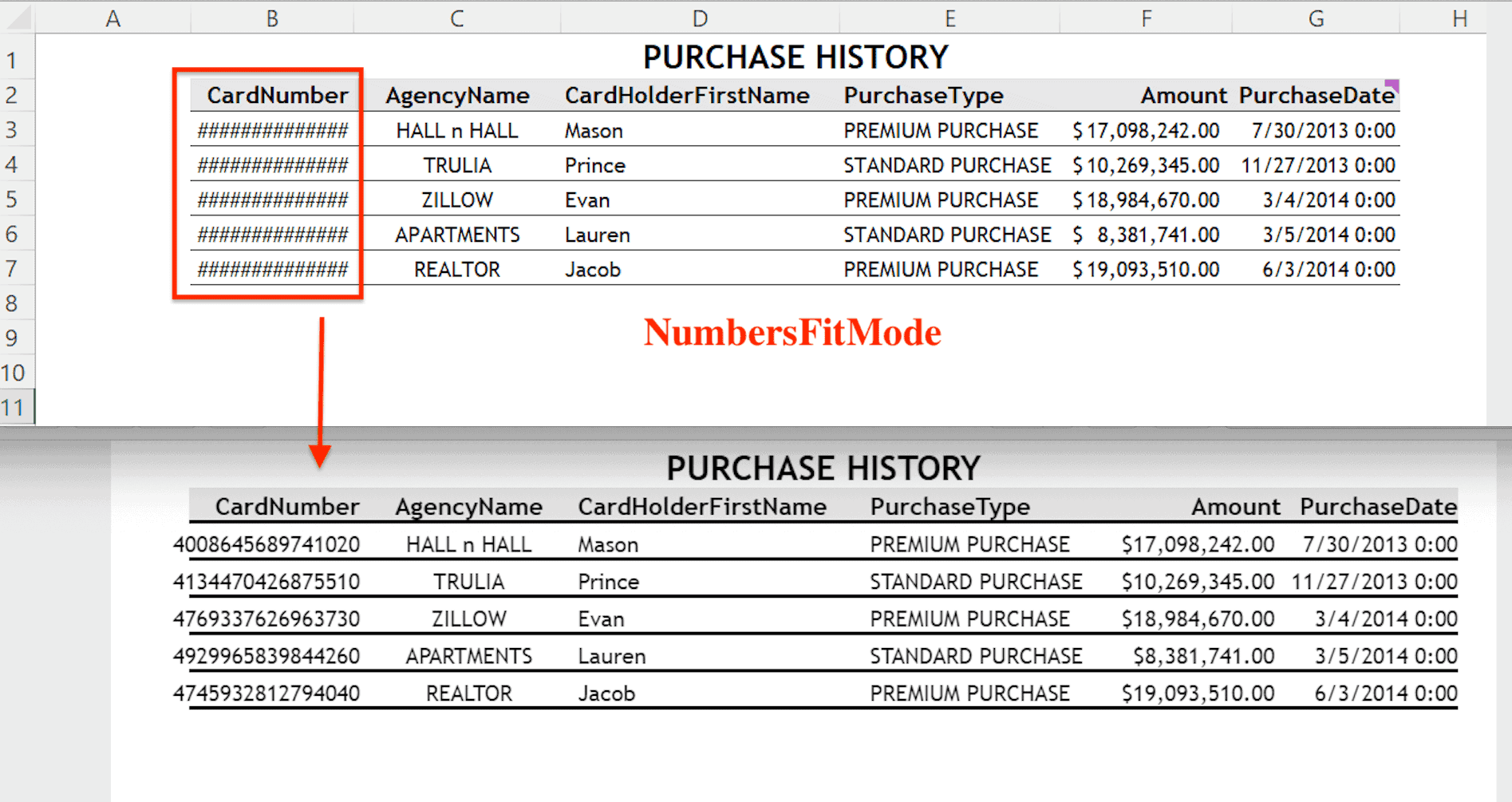Select the Amount header cell in spreadsheet
The image size is (1512, 802).
1146,95
